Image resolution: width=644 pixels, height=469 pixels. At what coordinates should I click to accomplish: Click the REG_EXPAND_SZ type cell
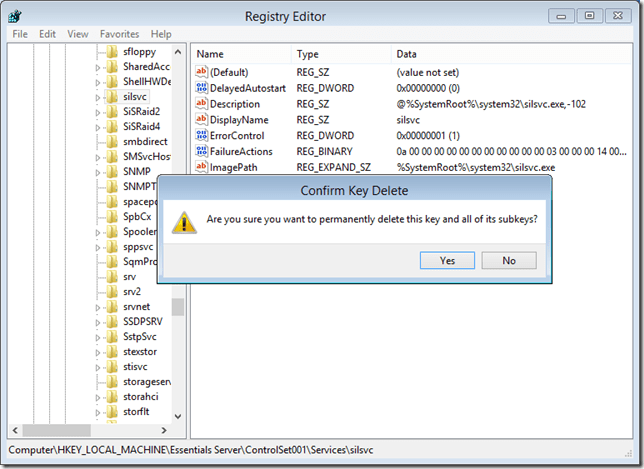[x=334, y=167]
